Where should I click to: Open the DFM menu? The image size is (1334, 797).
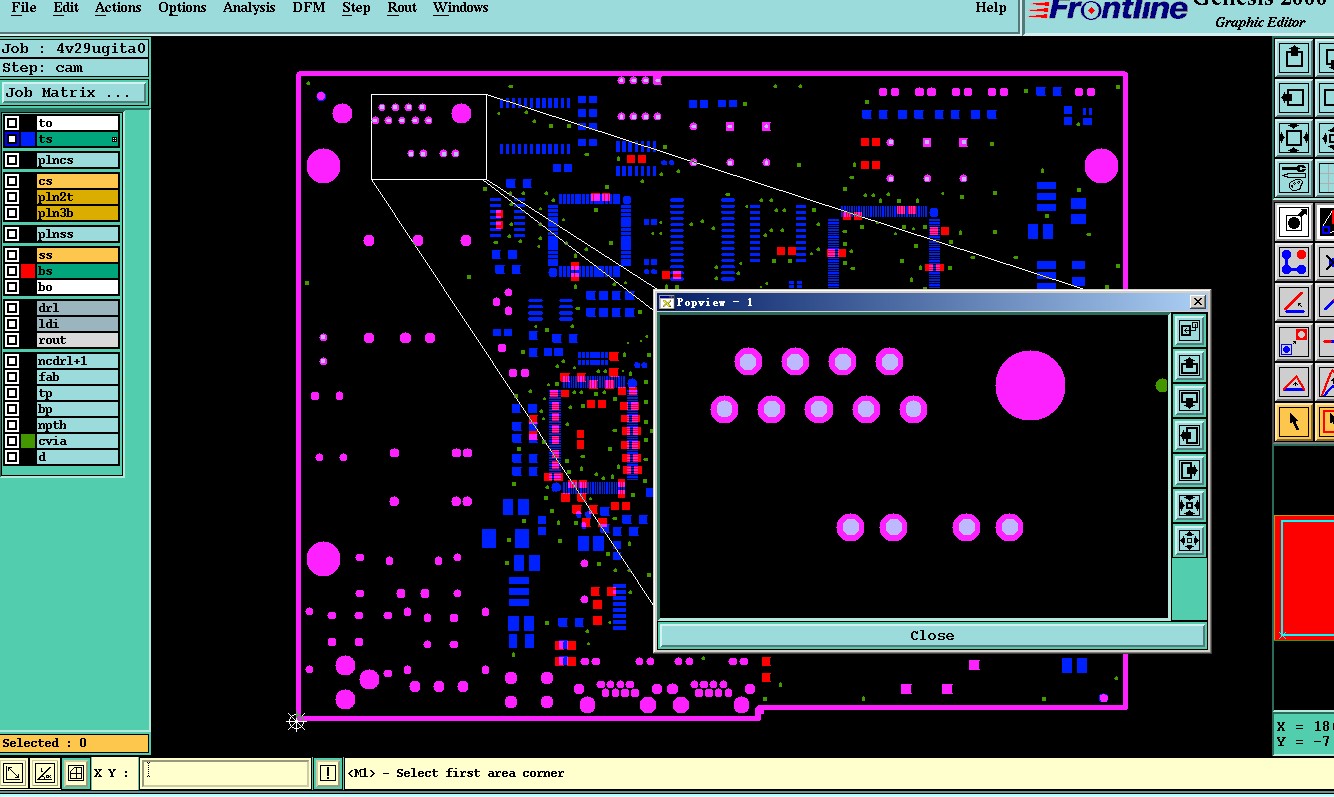[x=308, y=8]
